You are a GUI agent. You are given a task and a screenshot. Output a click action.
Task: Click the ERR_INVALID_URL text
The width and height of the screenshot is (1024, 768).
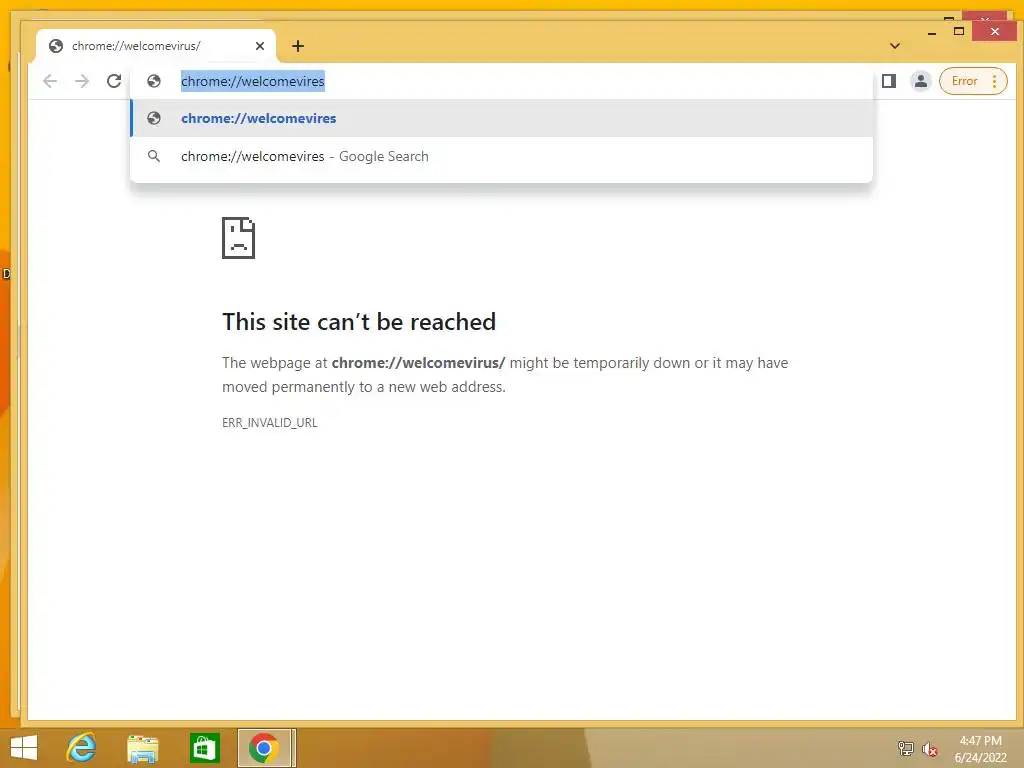click(x=270, y=423)
